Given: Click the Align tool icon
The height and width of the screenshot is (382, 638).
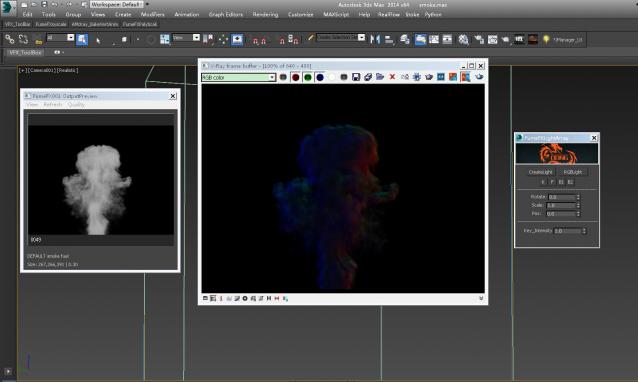Looking at the screenshot, I should tap(389, 39).
